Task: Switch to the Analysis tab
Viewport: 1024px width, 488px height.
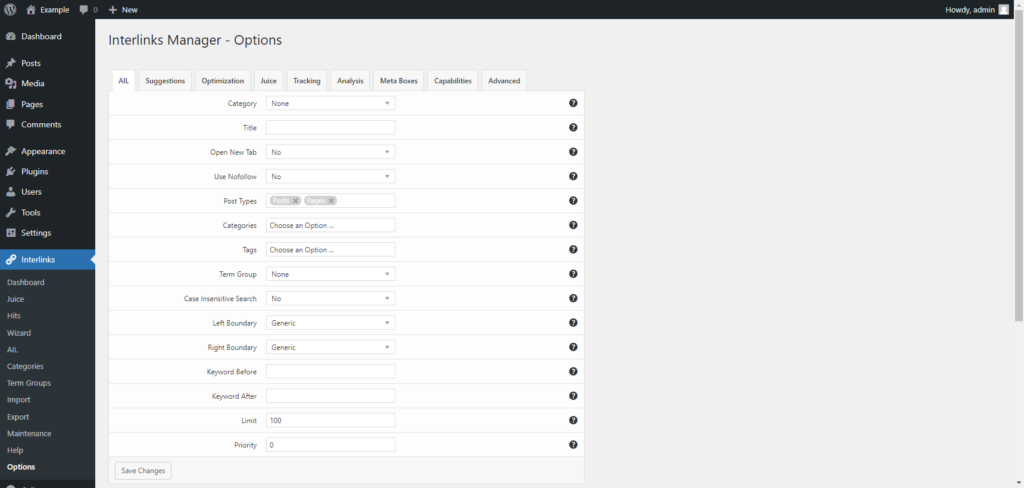Action: [x=350, y=80]
